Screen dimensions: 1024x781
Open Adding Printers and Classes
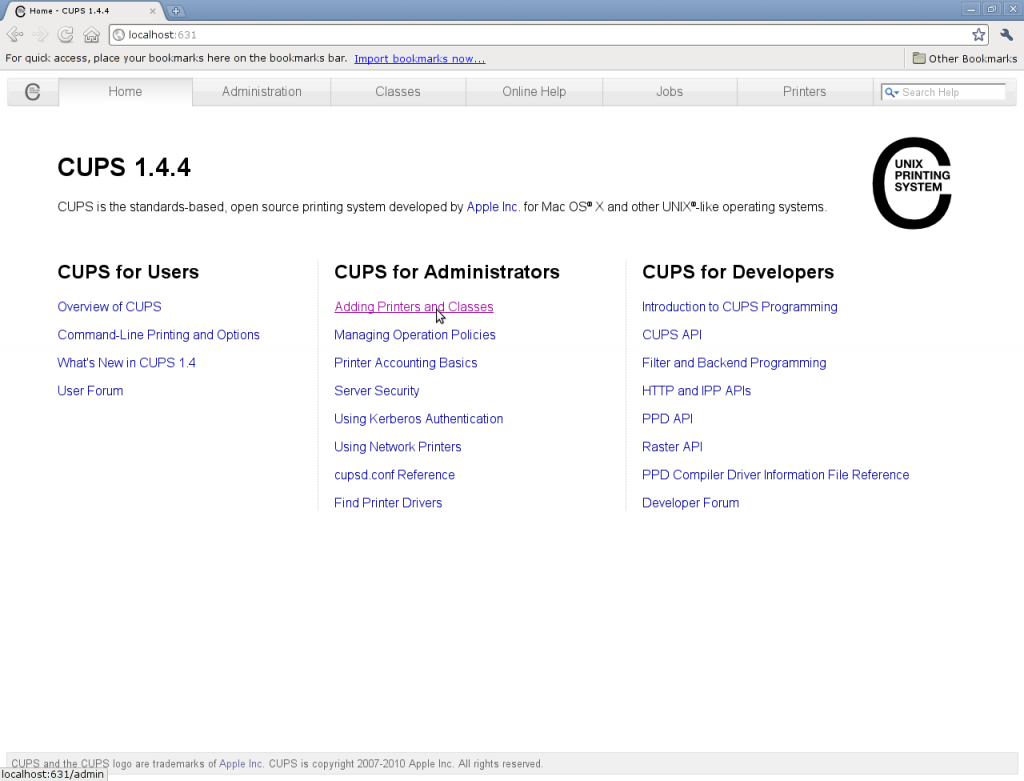click(x=414, y=307)
